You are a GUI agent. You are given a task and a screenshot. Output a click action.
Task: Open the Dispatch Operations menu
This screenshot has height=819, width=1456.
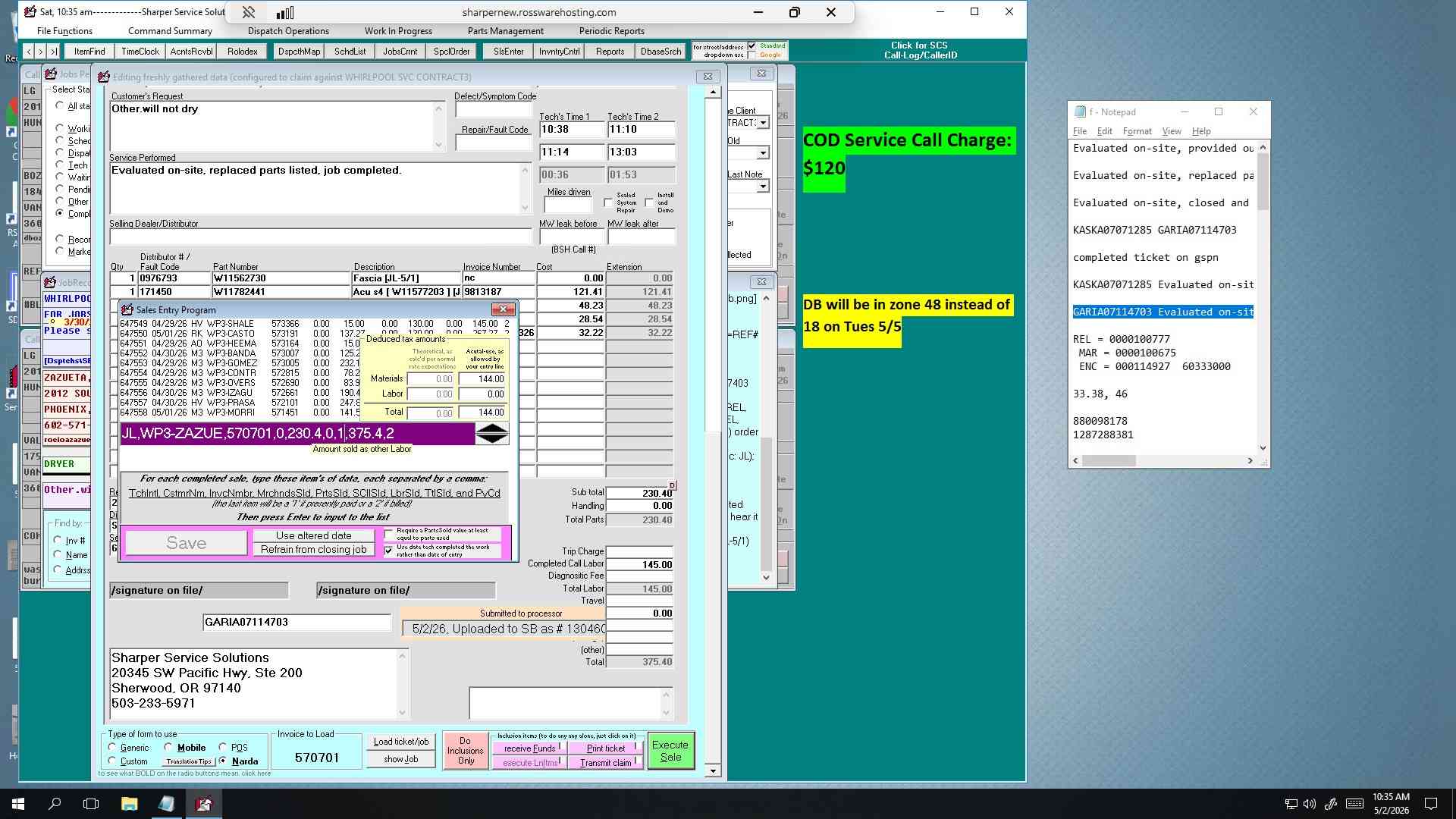coord(288,31)
